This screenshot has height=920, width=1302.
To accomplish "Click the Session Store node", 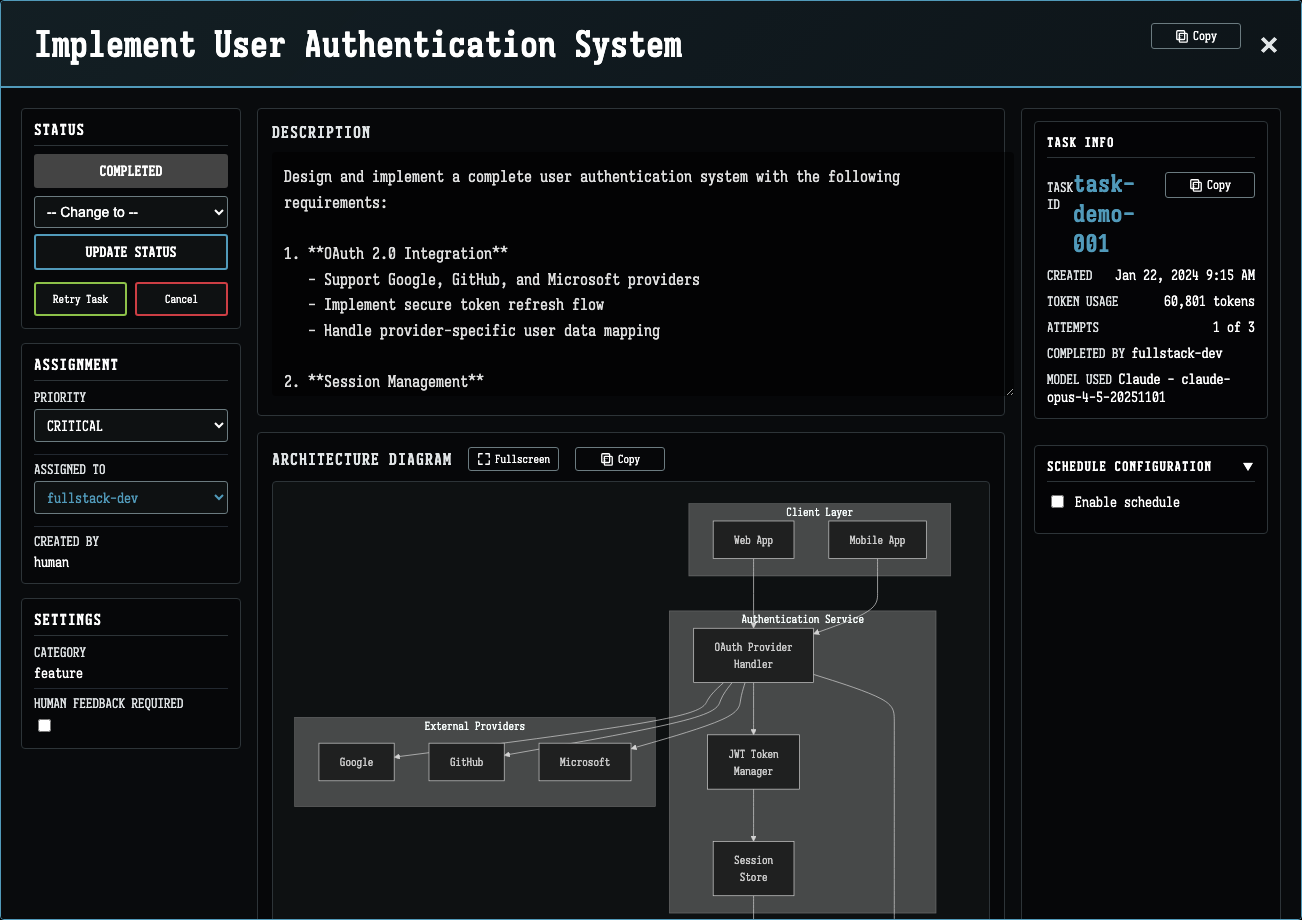I will click(753, 868).
